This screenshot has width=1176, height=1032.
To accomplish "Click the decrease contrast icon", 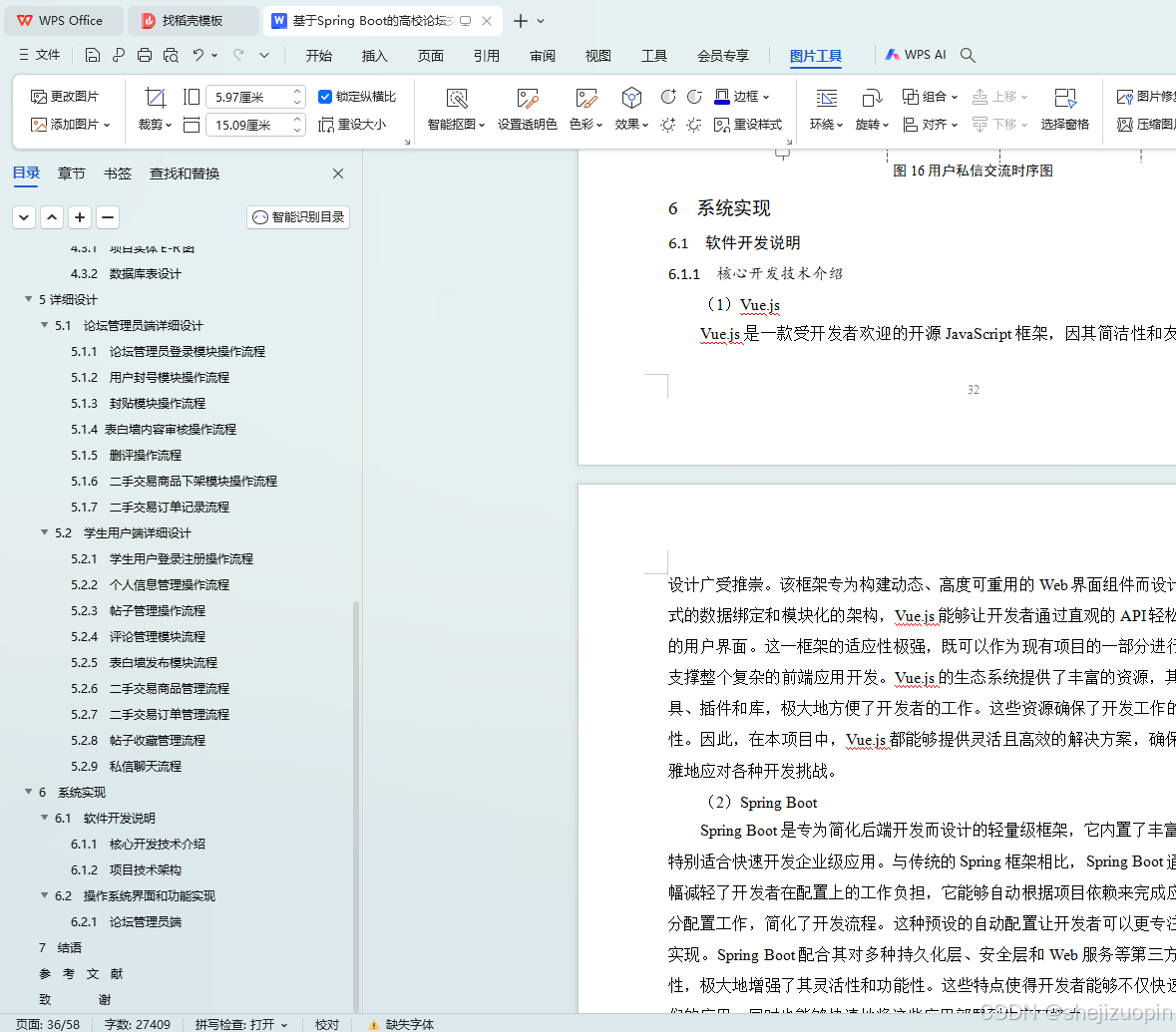I will [x=694, y=97].
